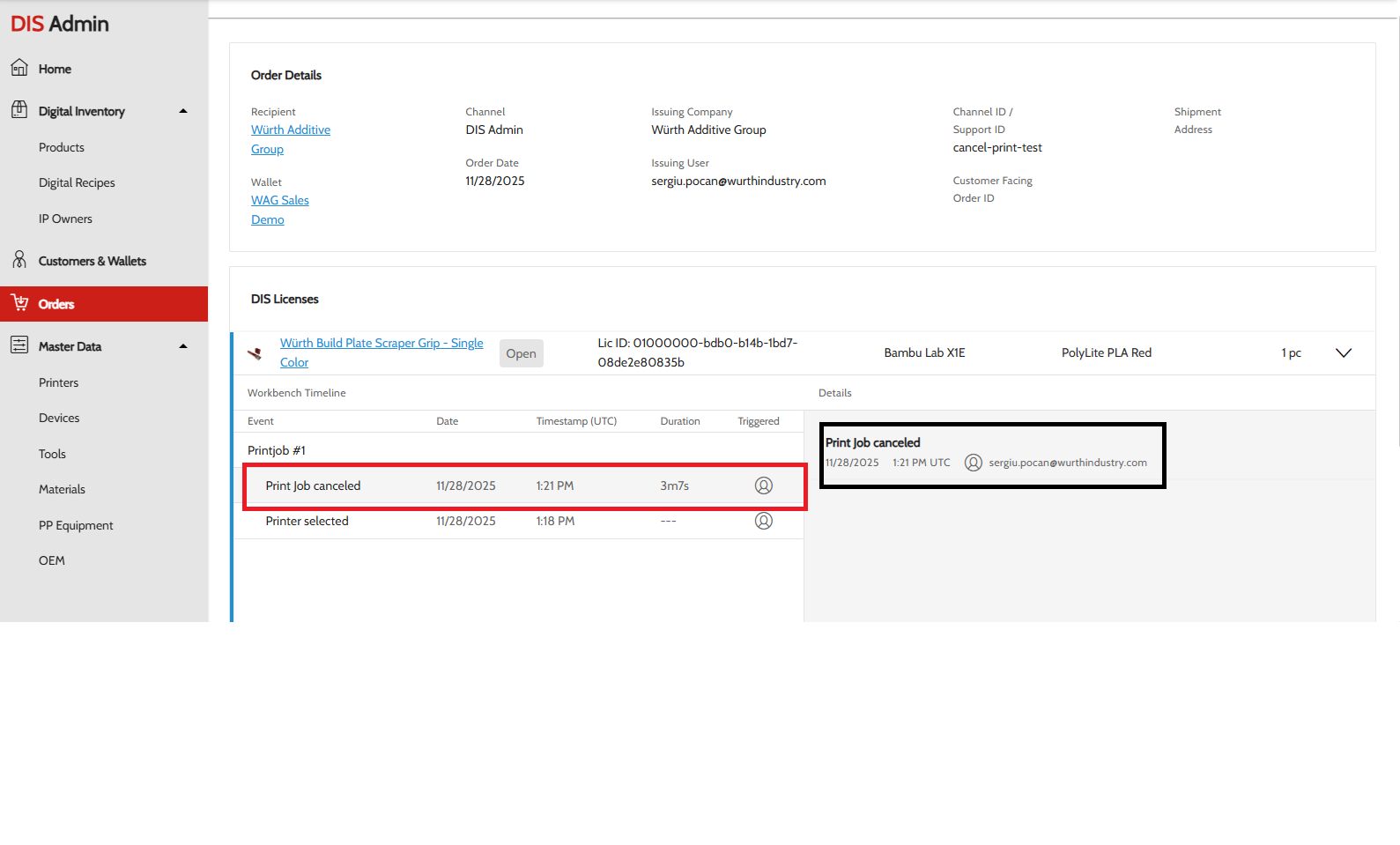Click the Orders shopping cart icon
The image size is (1400, 845).
click(x=19, y=303)
